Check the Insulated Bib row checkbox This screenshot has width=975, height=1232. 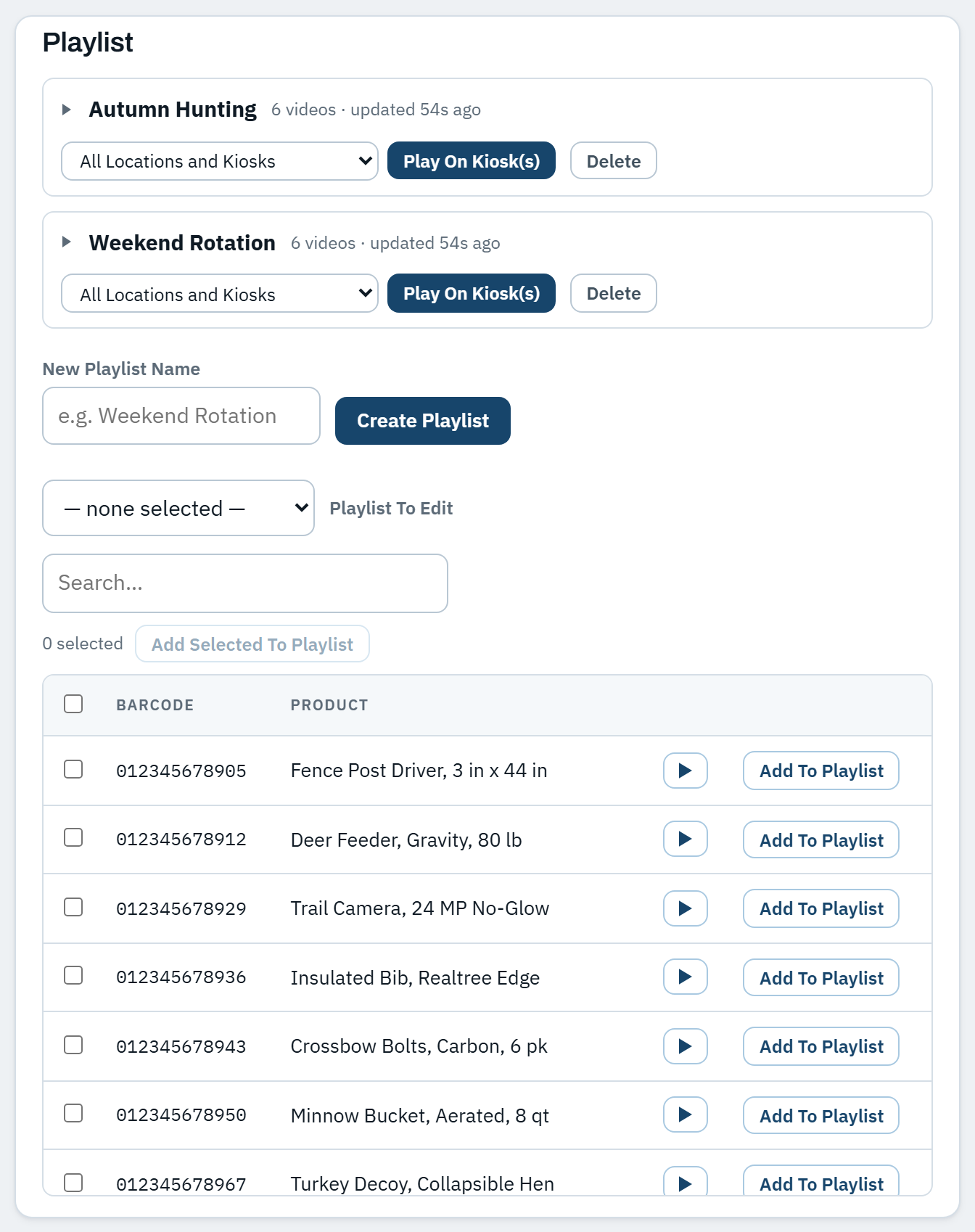click(73, 976)
